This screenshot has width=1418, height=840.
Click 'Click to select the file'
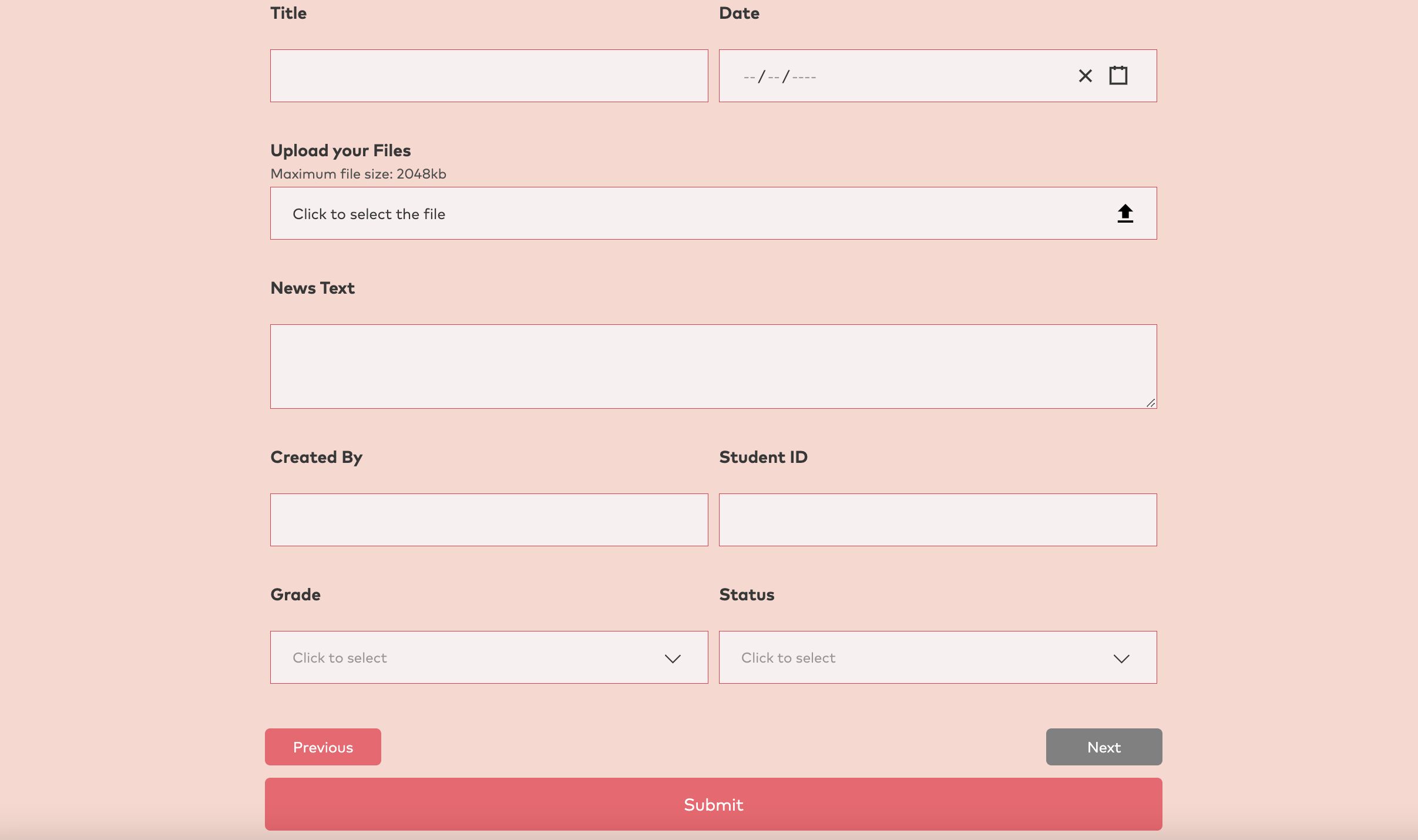click(368, 213)
